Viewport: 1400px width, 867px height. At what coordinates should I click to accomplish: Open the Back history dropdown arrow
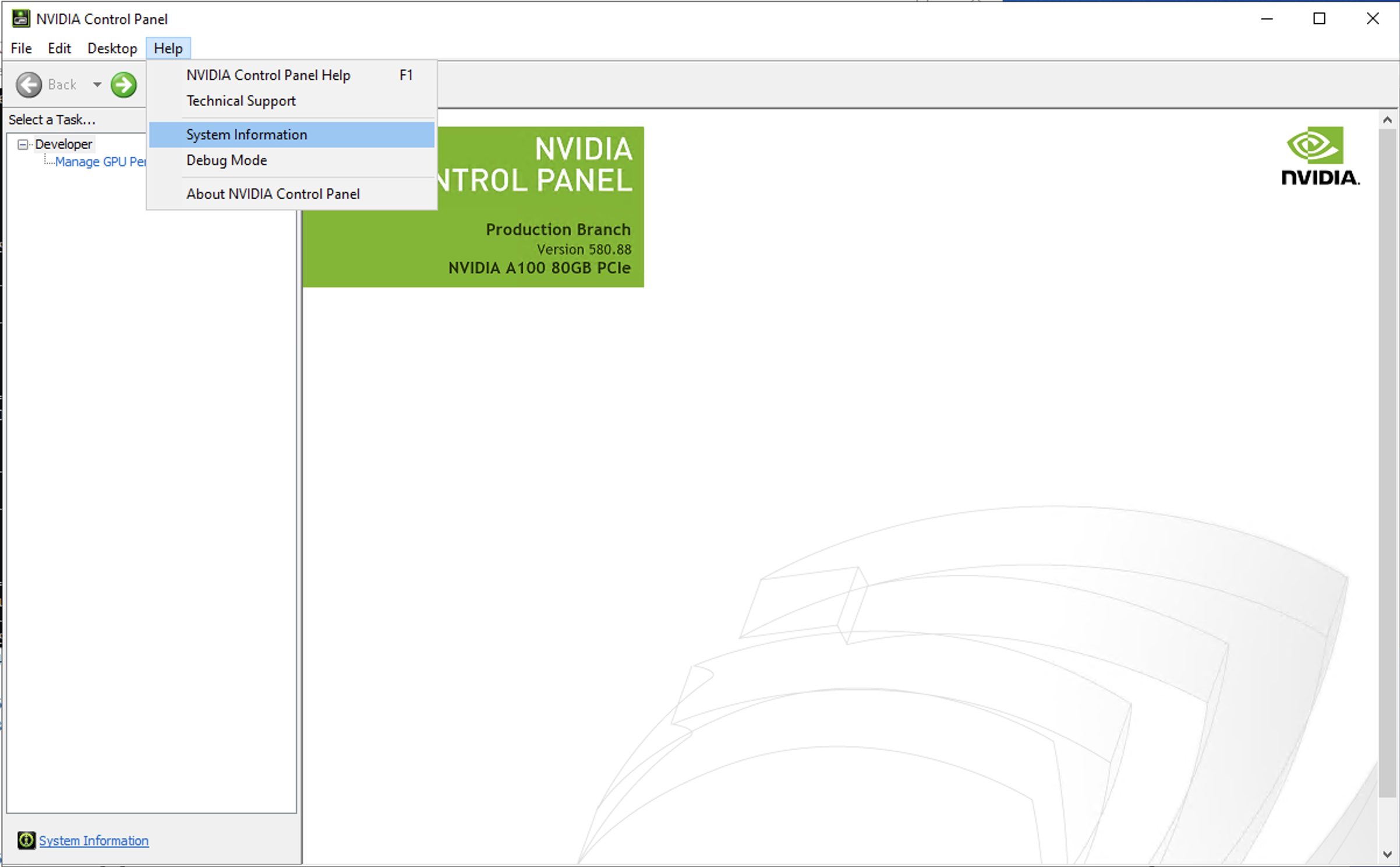(97, 85)
